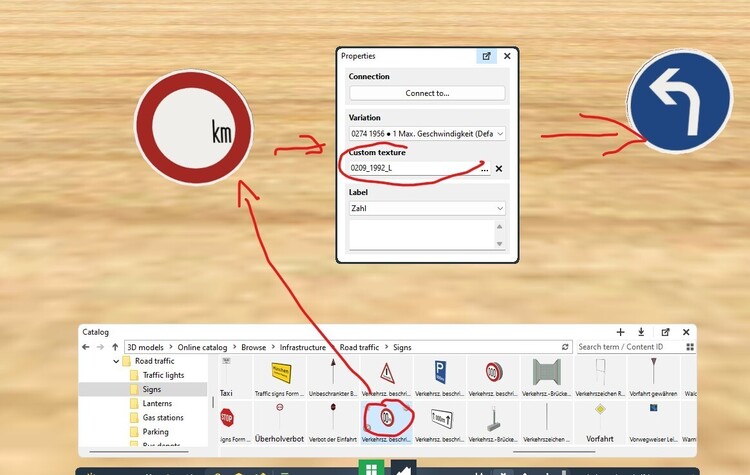Refresh the Catalog path view
The image size is (750, 475).
click(565, 347)
